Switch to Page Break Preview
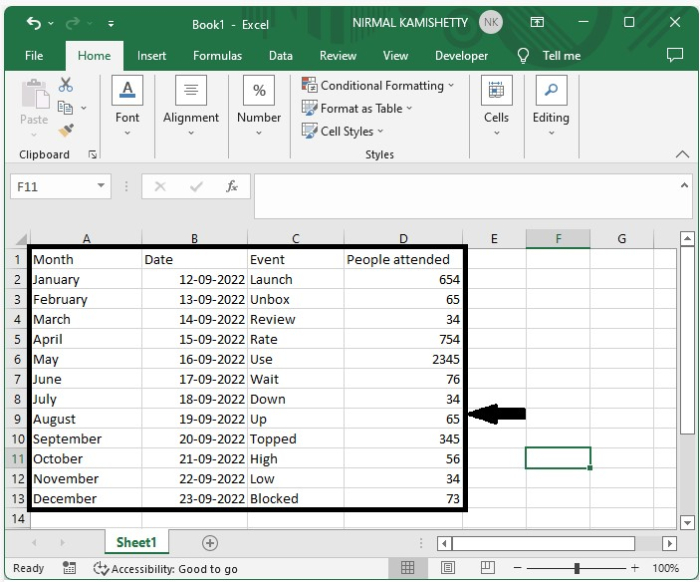 coord(488,568)
